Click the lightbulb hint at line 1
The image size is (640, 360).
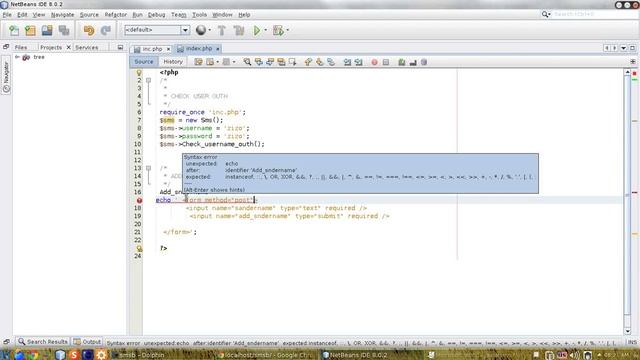[139, 73]
